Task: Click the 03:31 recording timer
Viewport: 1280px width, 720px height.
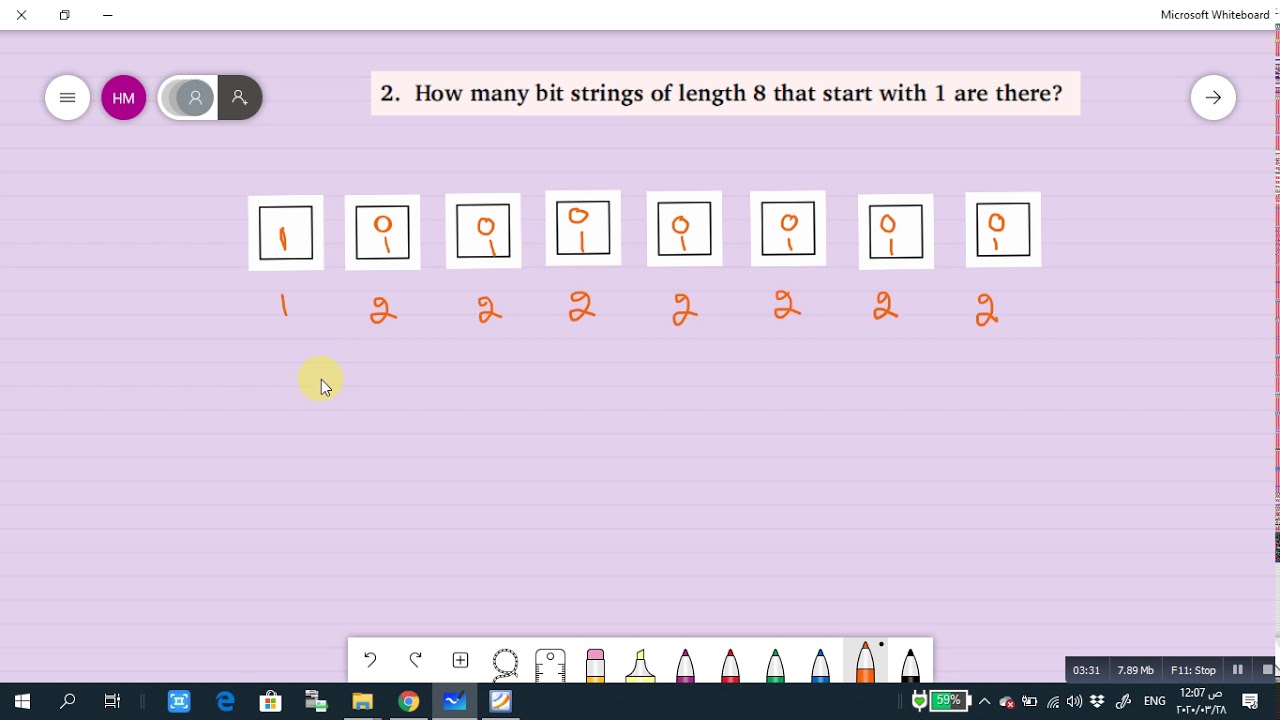Action: pyautogui.click(x=1087, y=670)
